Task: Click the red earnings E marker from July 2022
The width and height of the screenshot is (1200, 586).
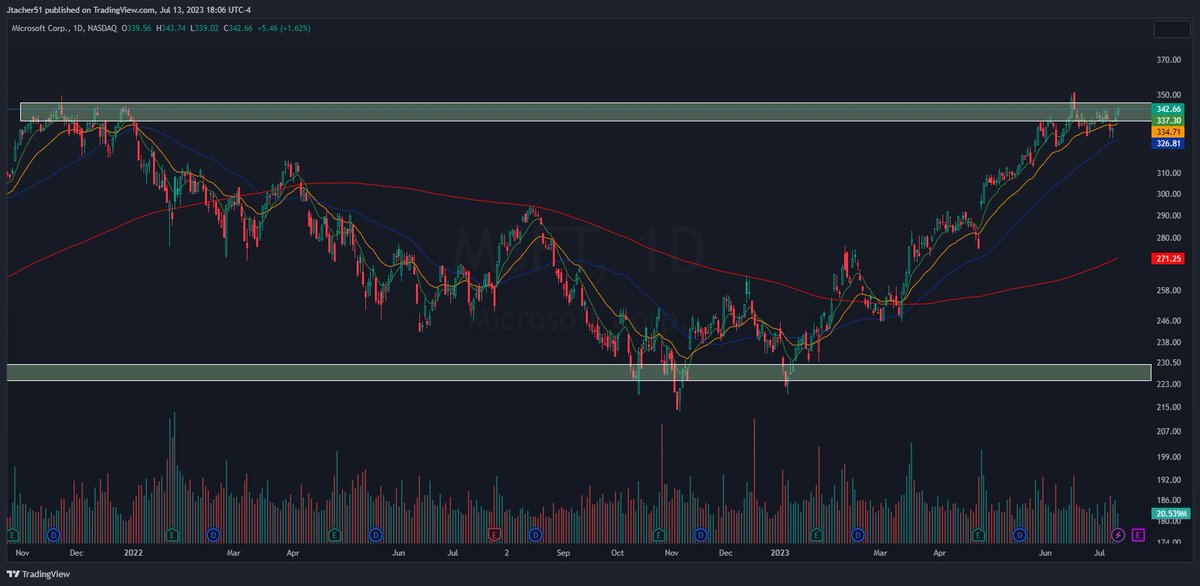Action: click(494, 535)
